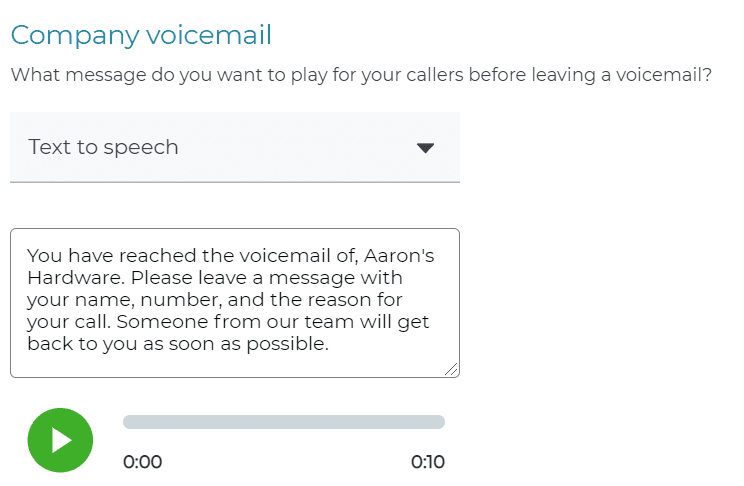Screen dimensions: 744x486
Task: Click the textarea resize handle corner
Action: 452,370
